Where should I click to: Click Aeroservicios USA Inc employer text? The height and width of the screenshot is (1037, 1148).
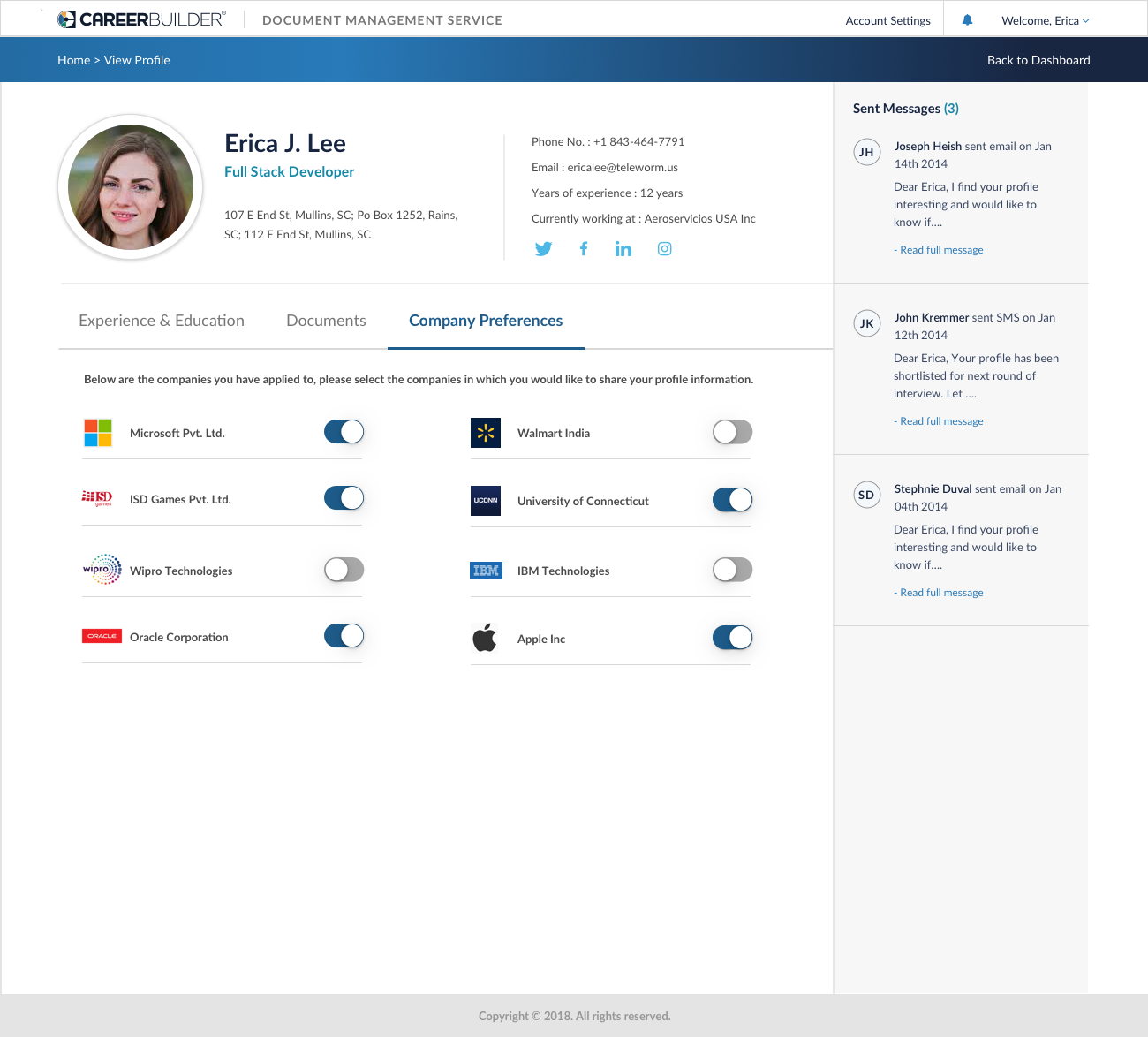click(x=699, y=218)
